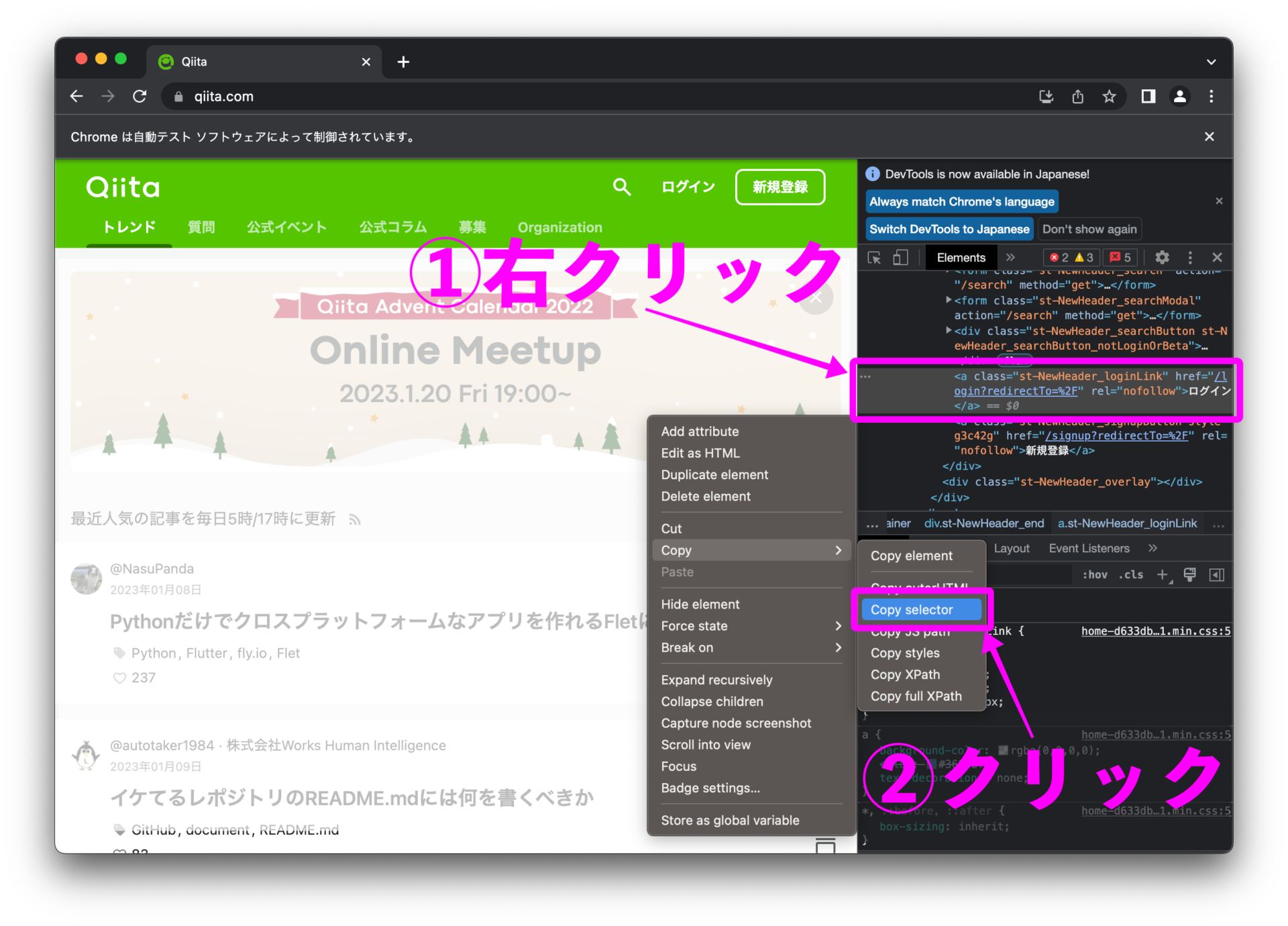
Task: Open the Issues panel showing 5 issues
Action: tap(1118, 257)
